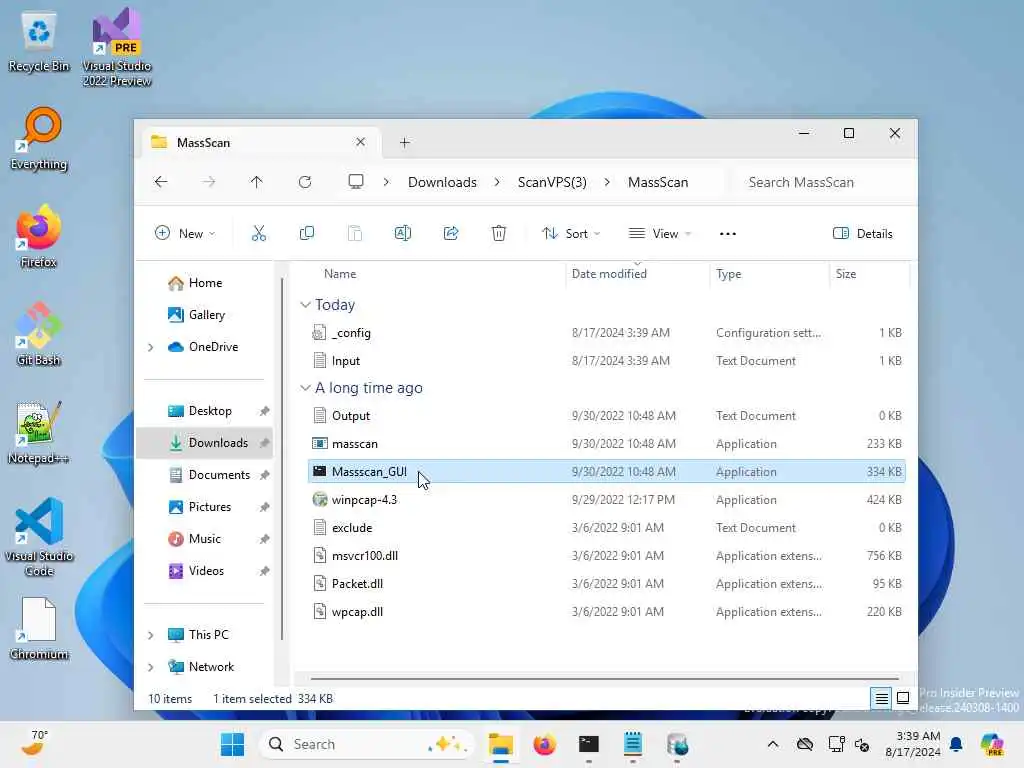The image size is (1024, 768).
Task: Click the Downloads breadcrumb segment
Action: coord(442,182)
